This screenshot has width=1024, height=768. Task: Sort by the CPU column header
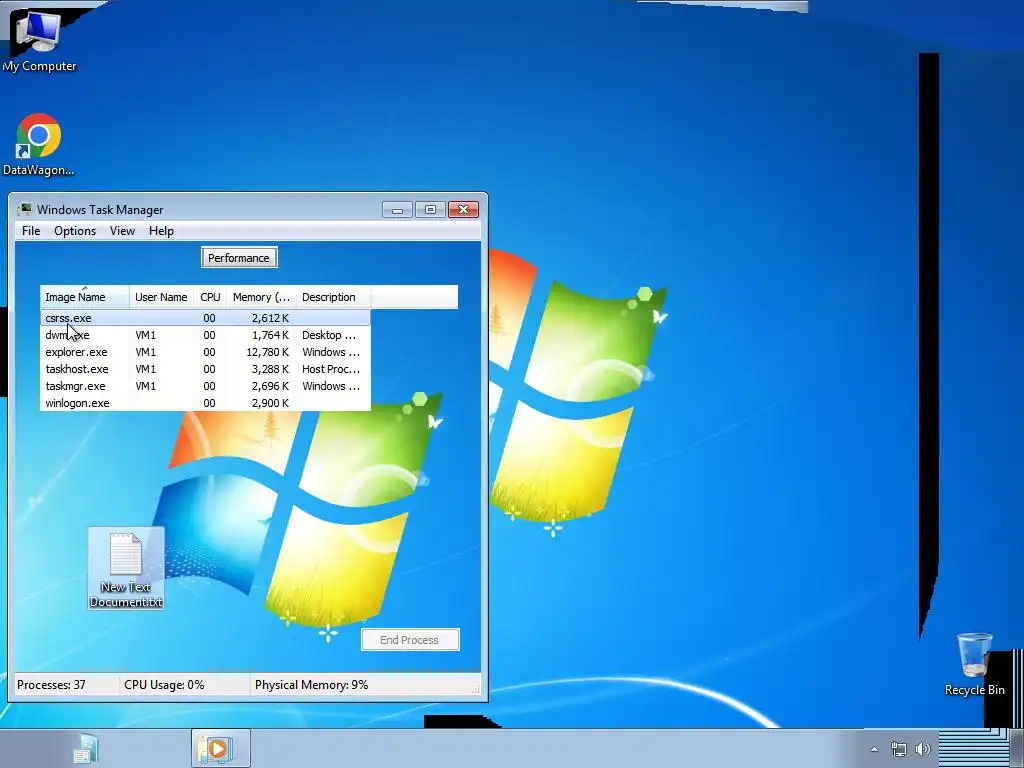pos(210,297)
